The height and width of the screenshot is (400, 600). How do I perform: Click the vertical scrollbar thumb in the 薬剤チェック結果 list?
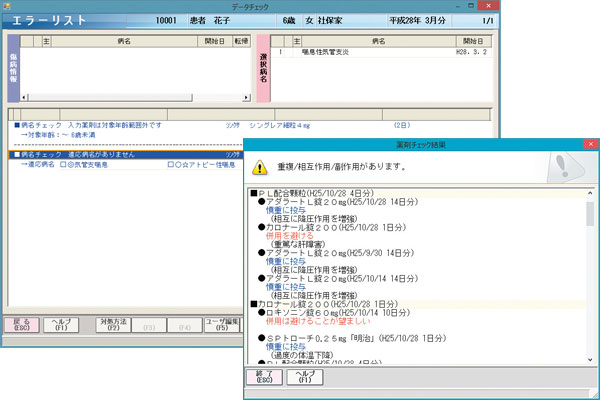pyautogui.click(x=590, y=214)
